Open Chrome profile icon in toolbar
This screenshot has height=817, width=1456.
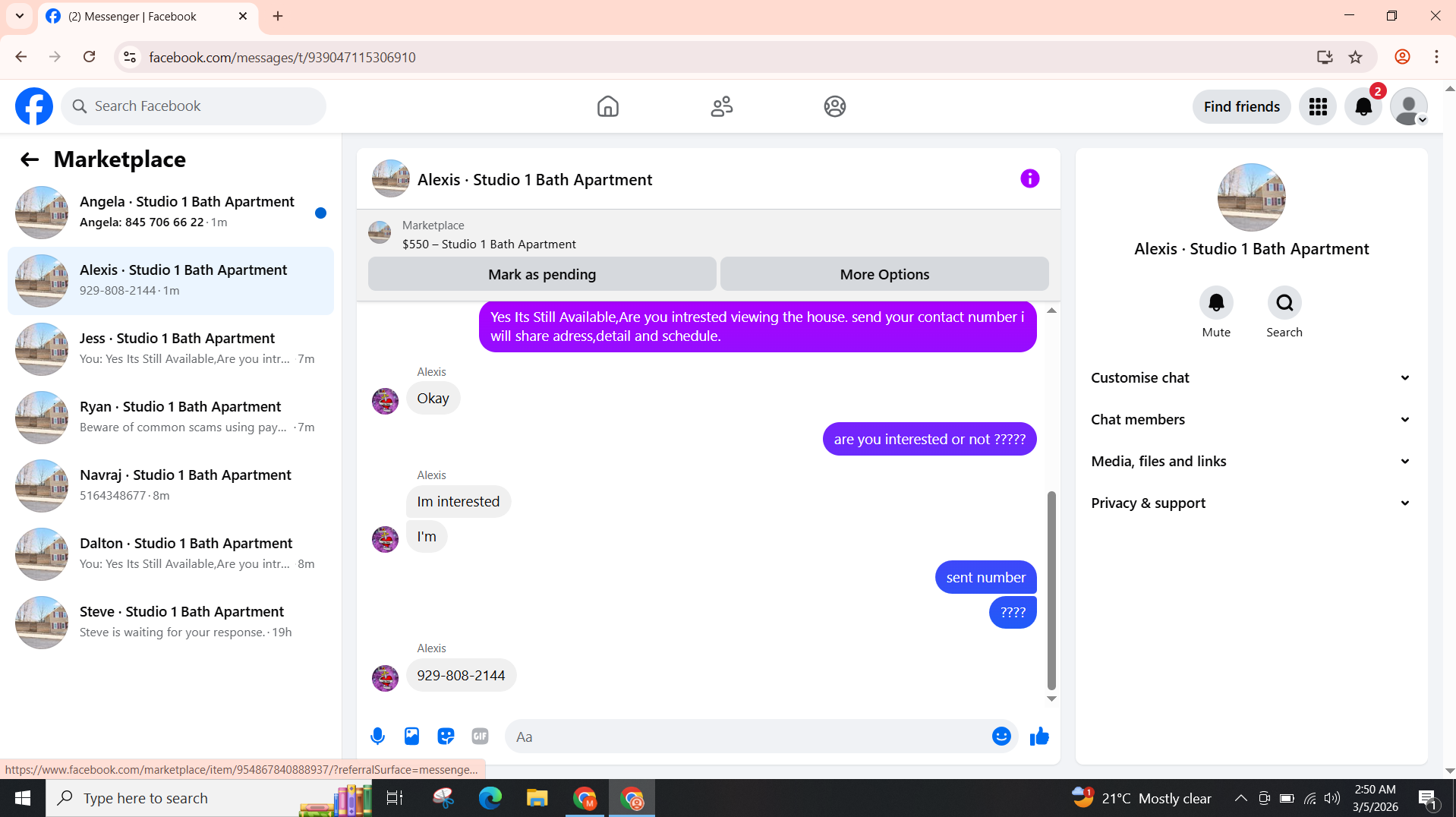[x=1402, y=57]
